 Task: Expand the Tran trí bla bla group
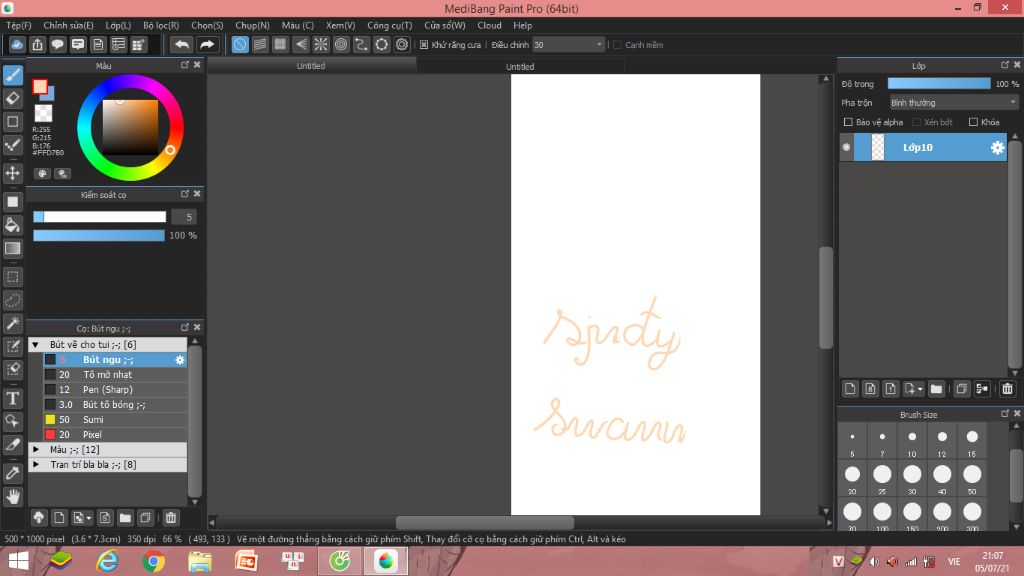[36, 464]
